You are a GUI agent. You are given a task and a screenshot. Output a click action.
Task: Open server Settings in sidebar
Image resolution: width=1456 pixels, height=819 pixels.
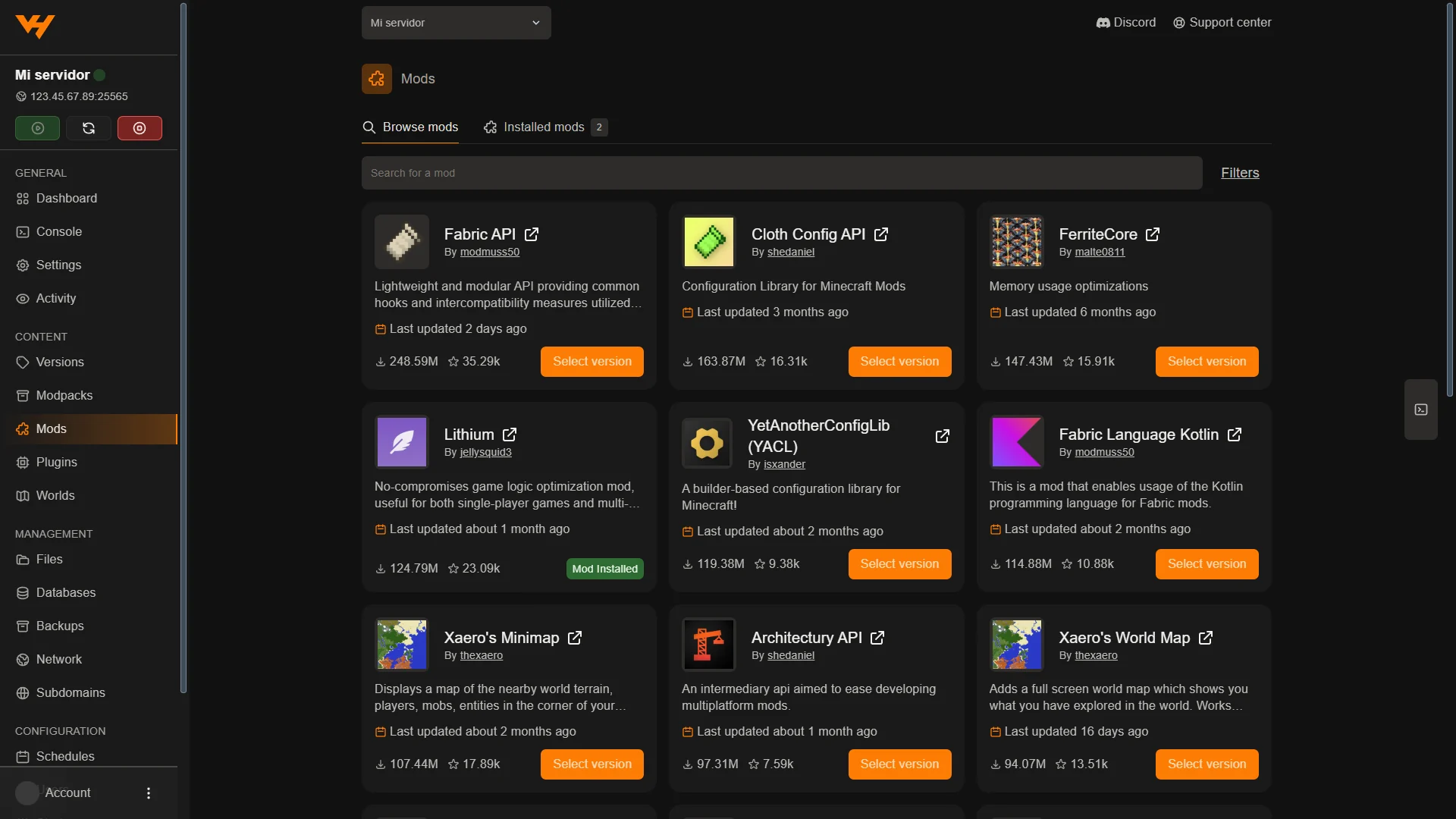coord(89,265)
